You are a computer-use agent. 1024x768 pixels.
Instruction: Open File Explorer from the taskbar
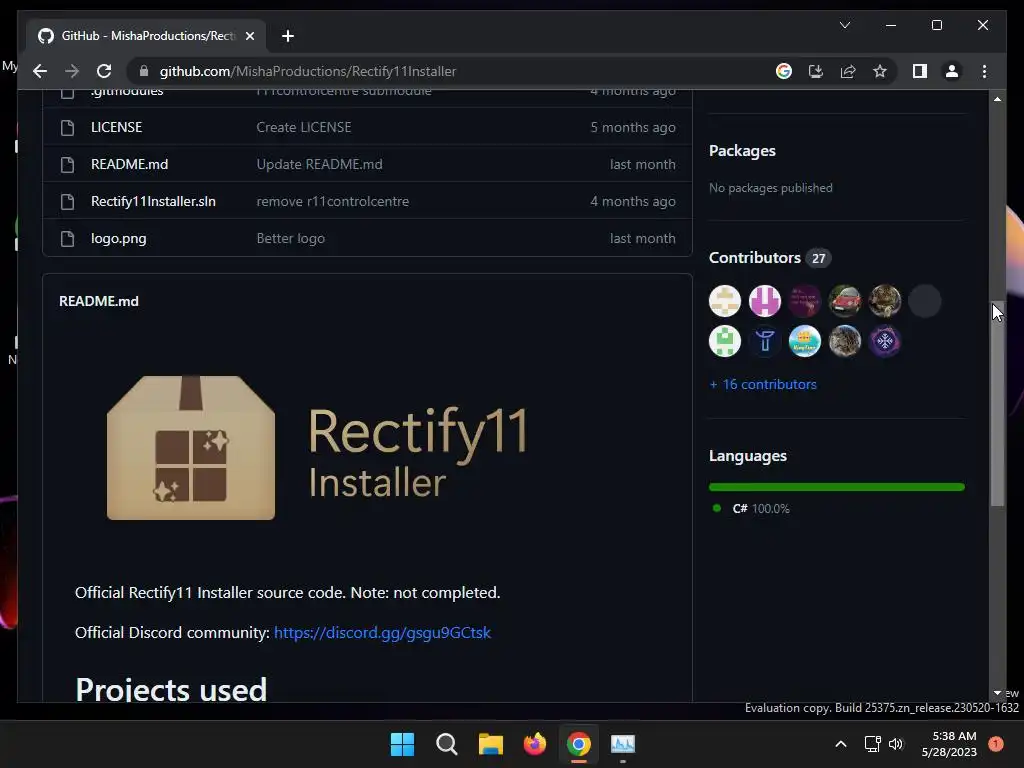coord(490,744)
